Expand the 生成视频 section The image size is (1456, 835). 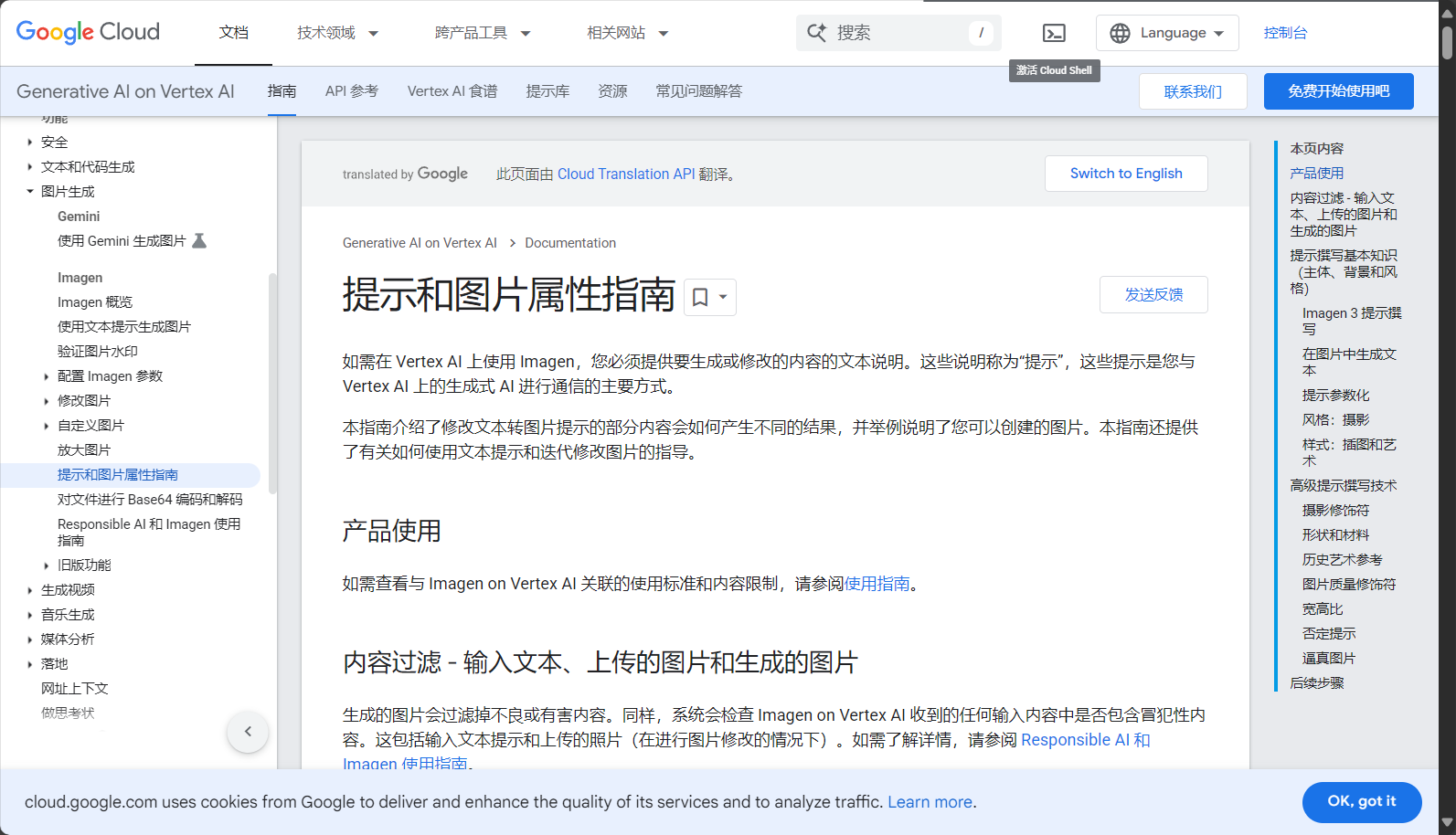pos(29,590)
